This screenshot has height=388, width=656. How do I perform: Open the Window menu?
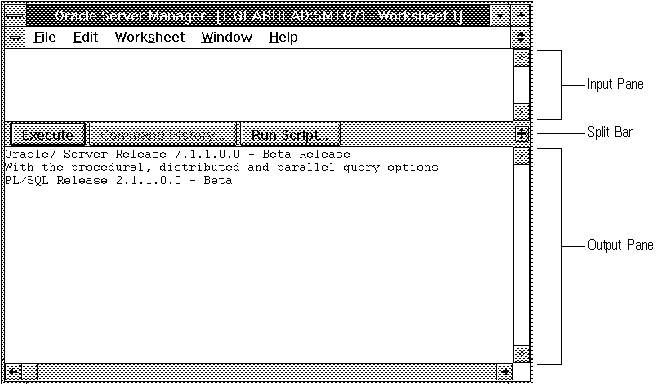[227, 37]
